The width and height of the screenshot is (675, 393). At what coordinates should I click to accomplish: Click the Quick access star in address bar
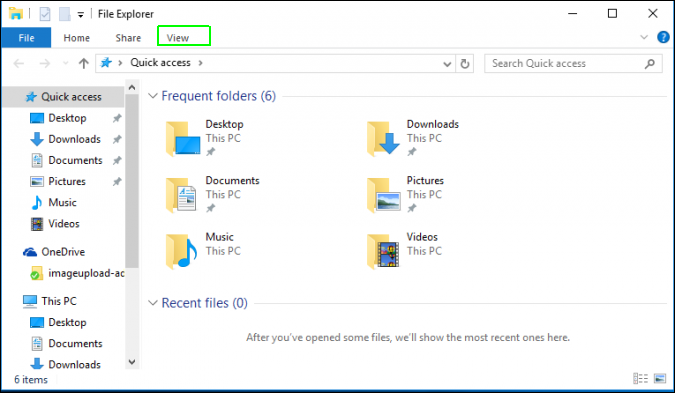(106, 63)
